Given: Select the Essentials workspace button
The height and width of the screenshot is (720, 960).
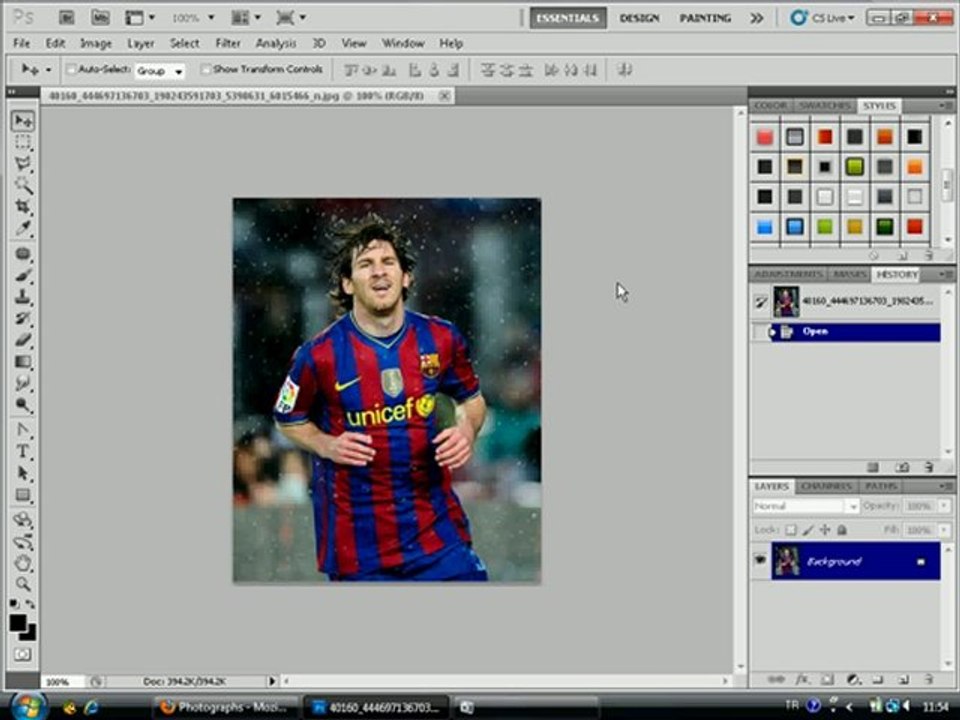Looking at the screenshot, I should [568, 18].
